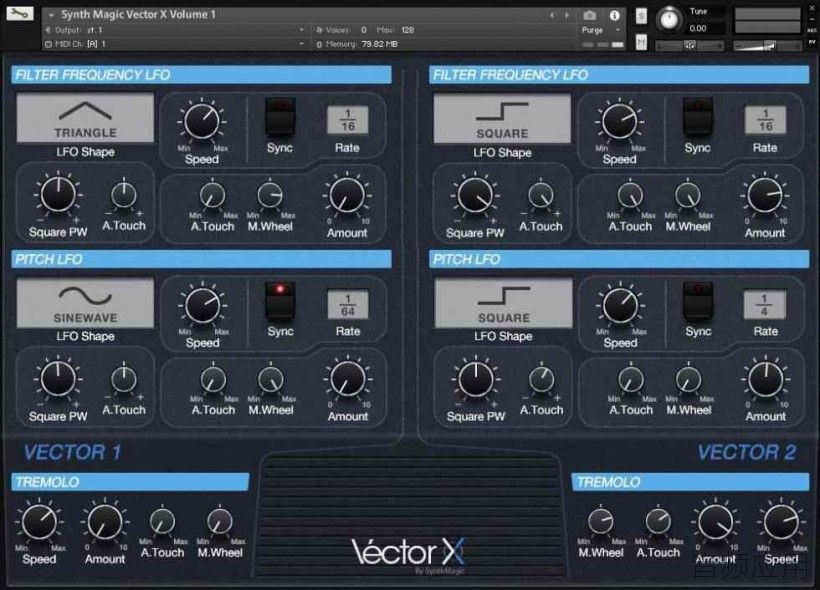This screenshot has width=820, height=590.
Task: Click the −/+ A.Touch knob in Vector 2 Pitch LFO
Action: pyautogui.click(x=542, y=380)
